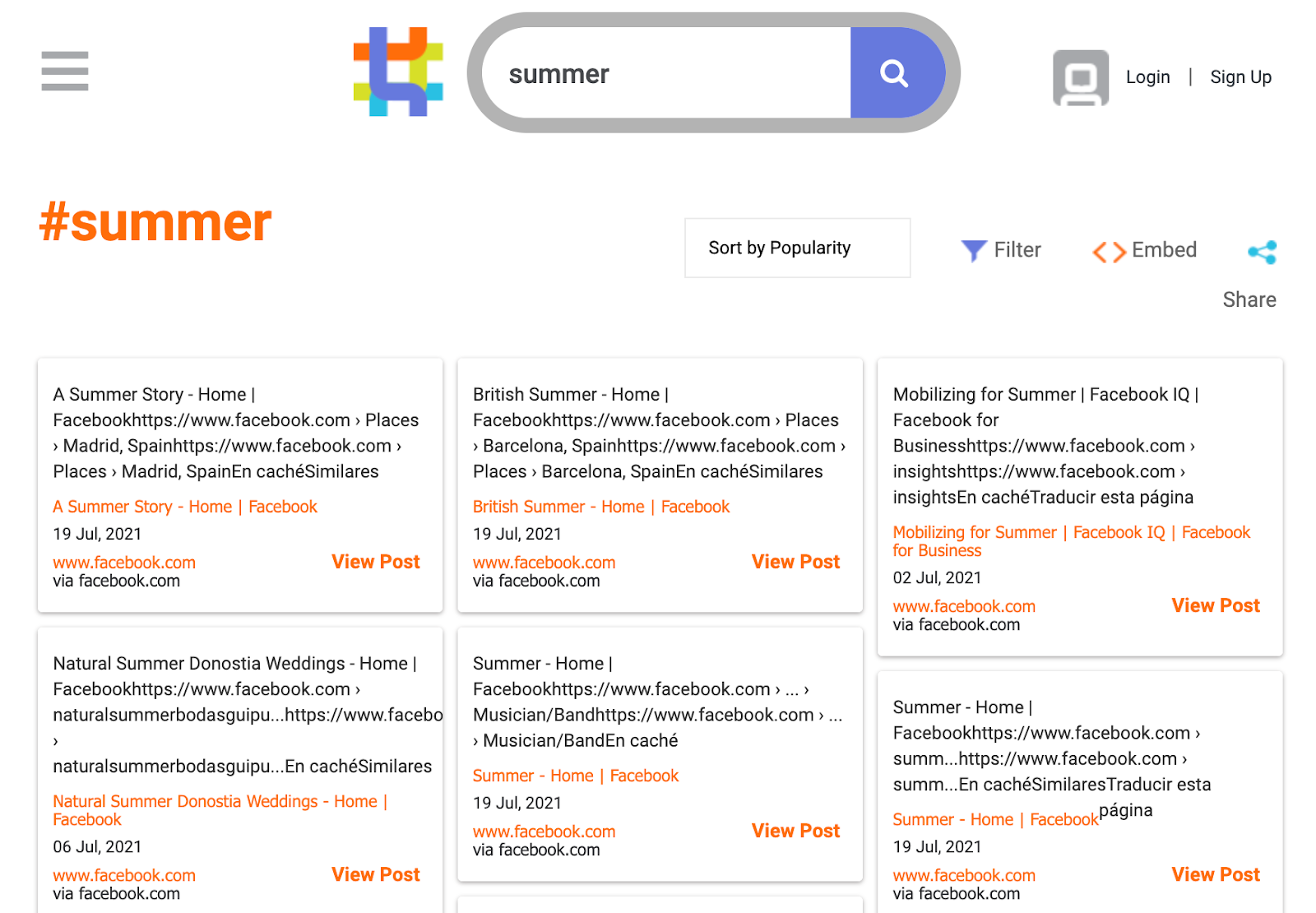Open the Sign Up link
Image resolution: width=1316 pixels, height=913 pixels.
coord(1240,77)
